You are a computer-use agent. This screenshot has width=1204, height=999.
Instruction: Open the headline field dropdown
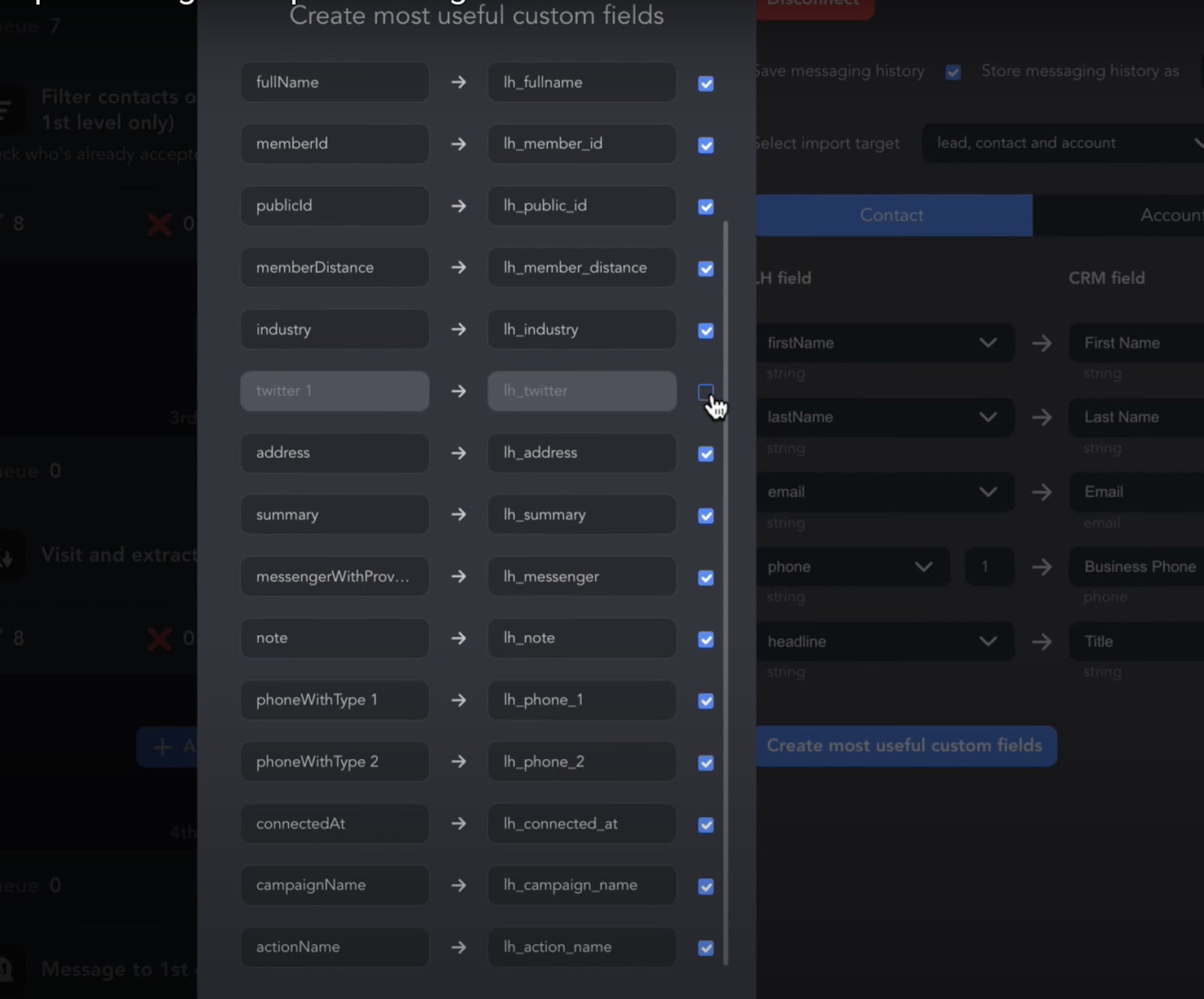[987, 642]
